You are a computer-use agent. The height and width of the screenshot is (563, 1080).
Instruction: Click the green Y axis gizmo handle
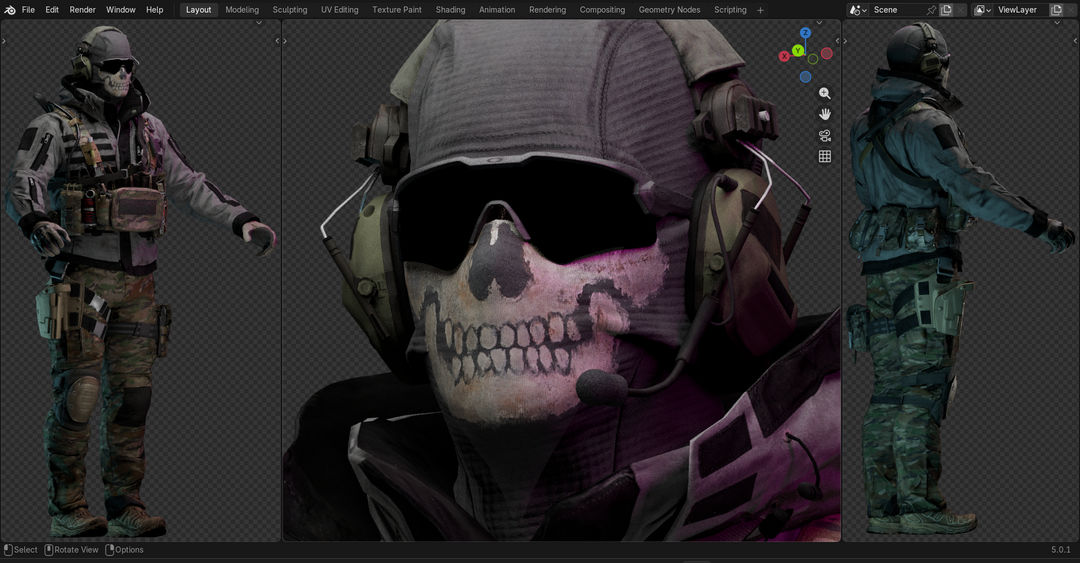pos(798,50)
